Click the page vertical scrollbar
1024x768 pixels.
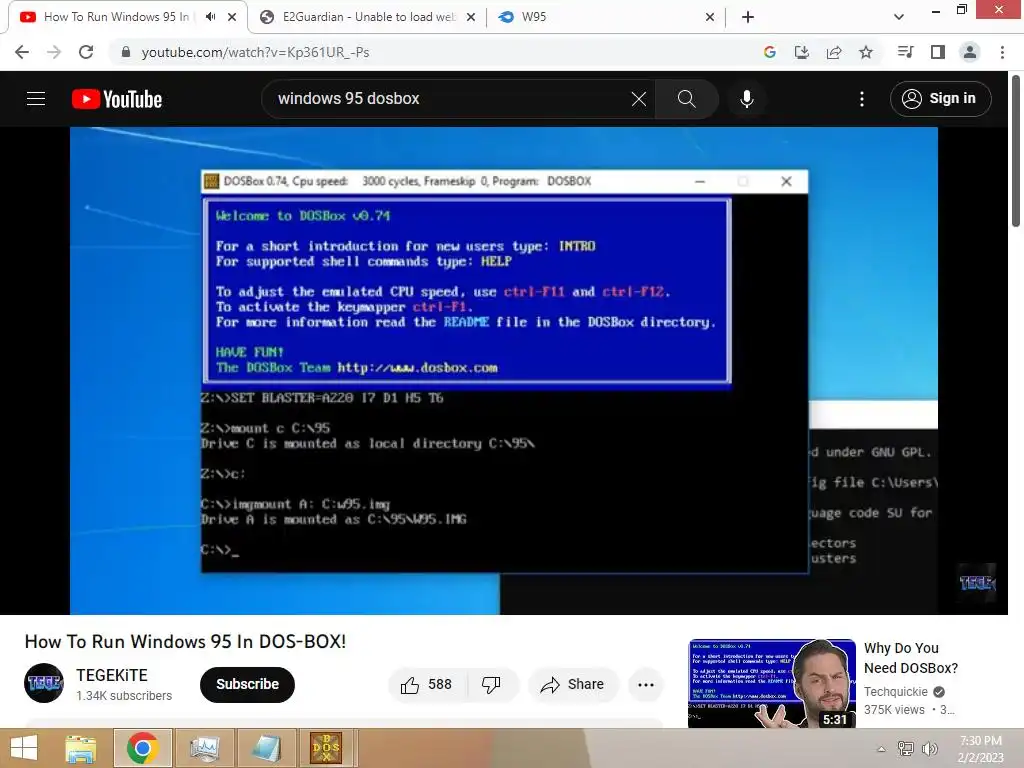(1016, 152)
